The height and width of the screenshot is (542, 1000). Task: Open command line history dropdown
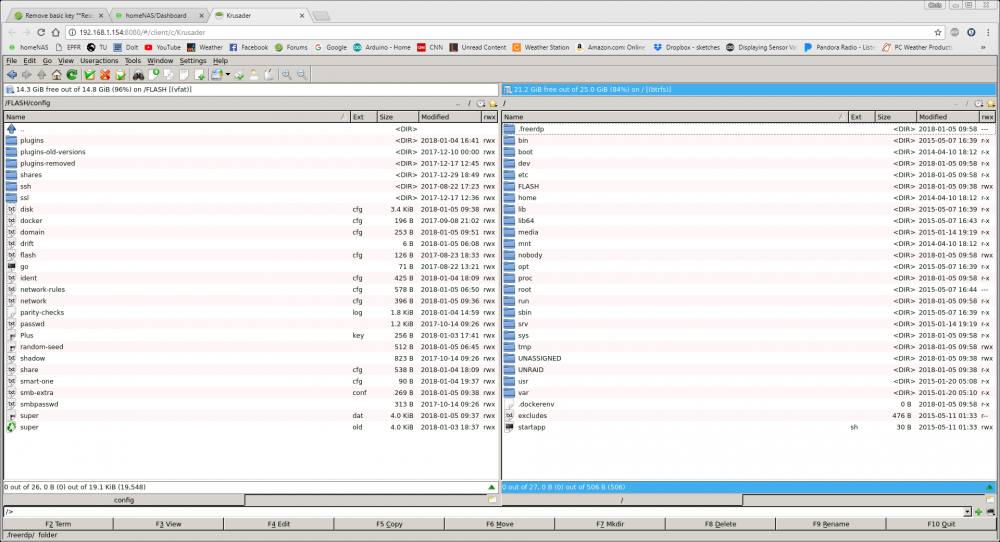967,511
